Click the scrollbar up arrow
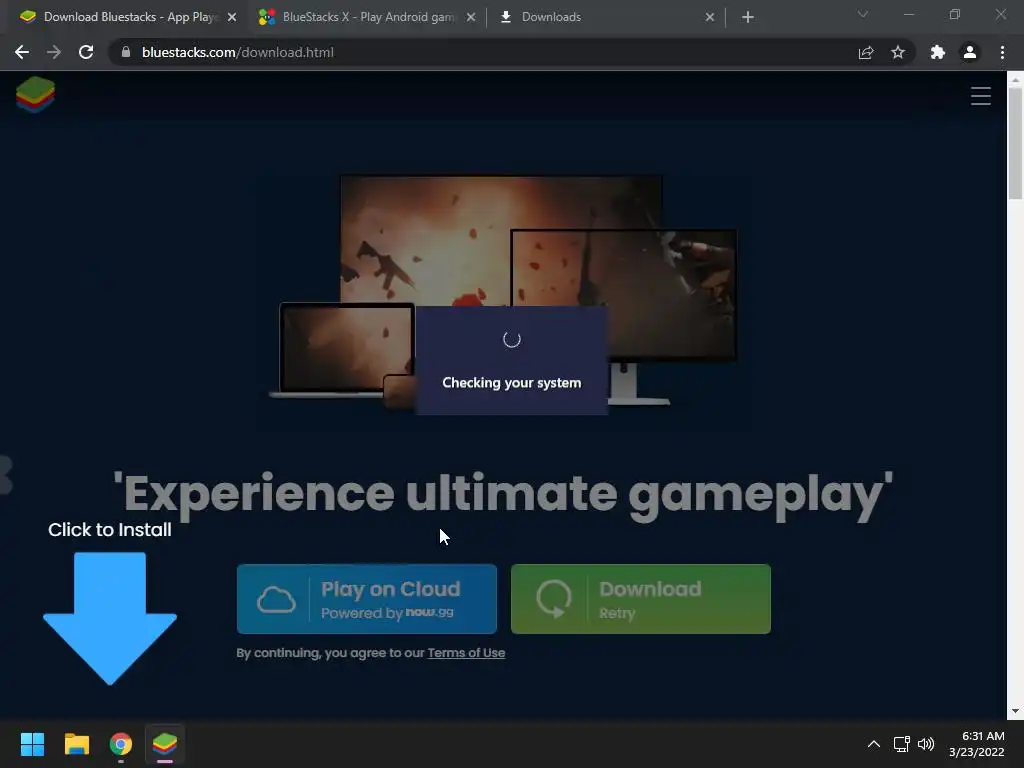The height and width of the screenshot is (768, 1024). (1015, 80)
